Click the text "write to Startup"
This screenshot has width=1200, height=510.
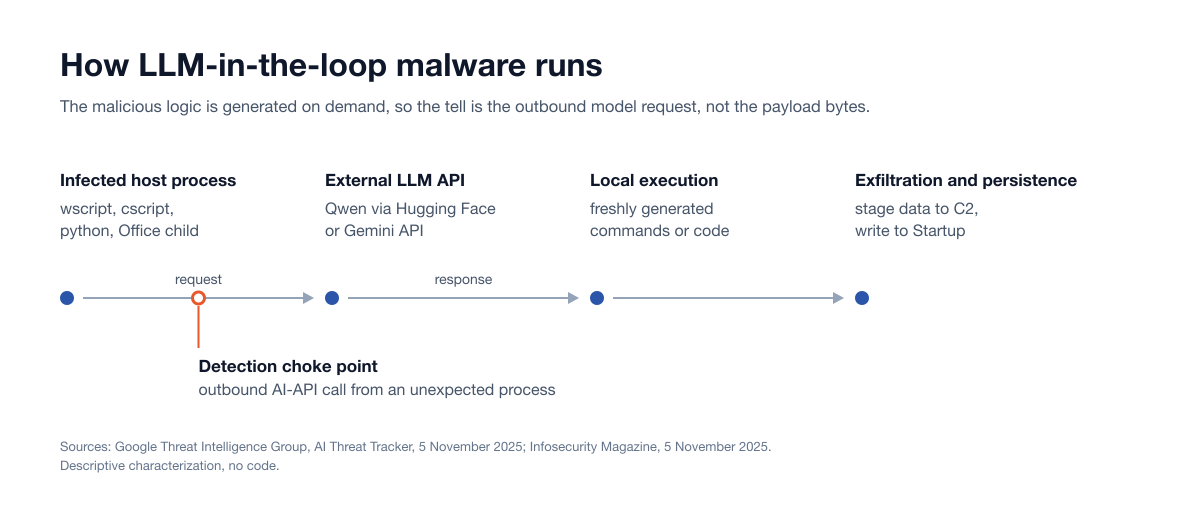[912, 231]
